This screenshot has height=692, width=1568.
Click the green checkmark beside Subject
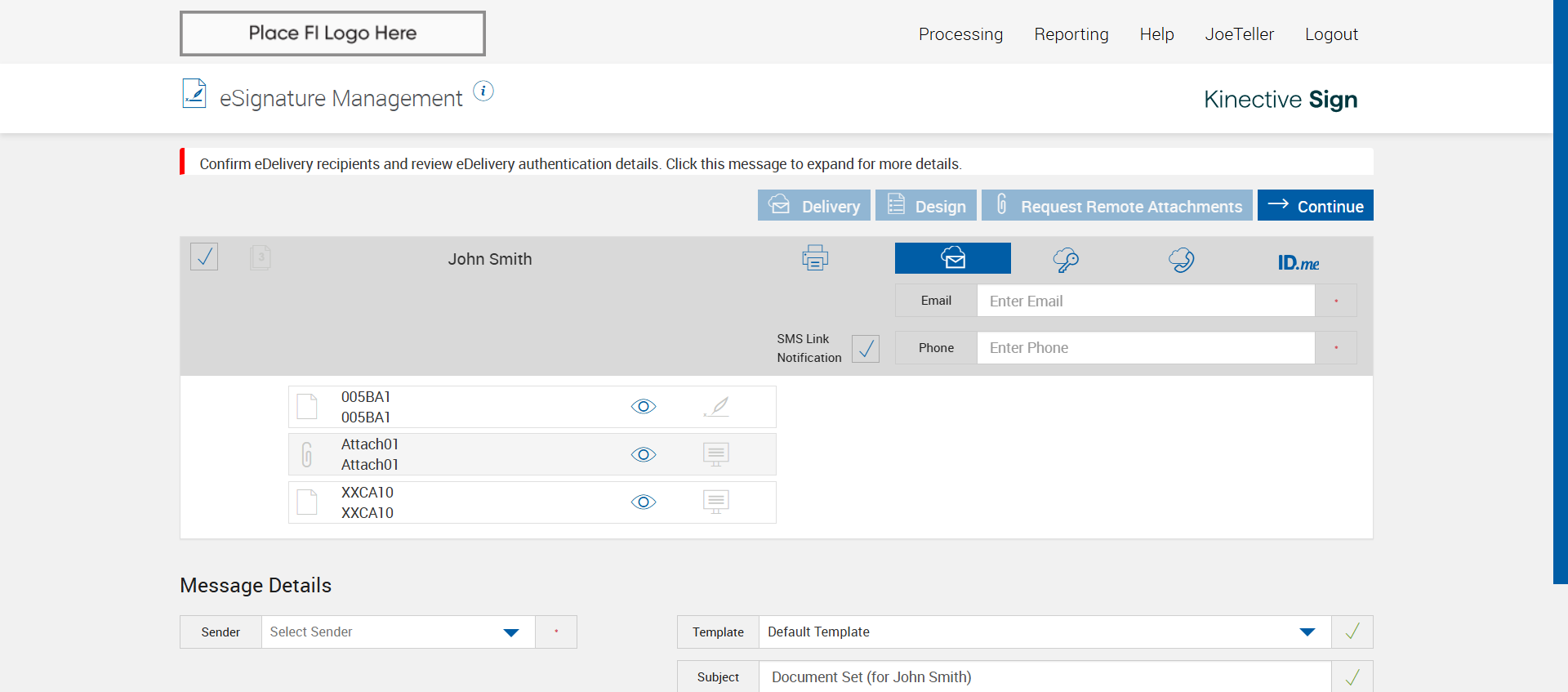tap(1352, 676)
